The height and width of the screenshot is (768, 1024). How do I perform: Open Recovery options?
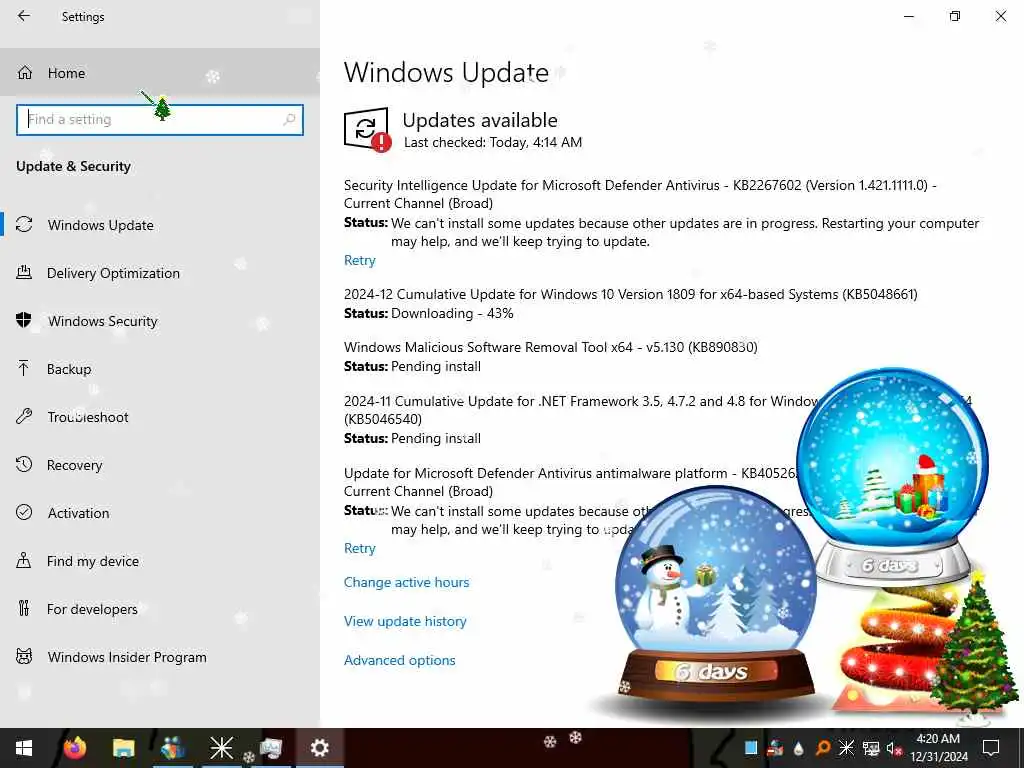[x=160, y=465]
